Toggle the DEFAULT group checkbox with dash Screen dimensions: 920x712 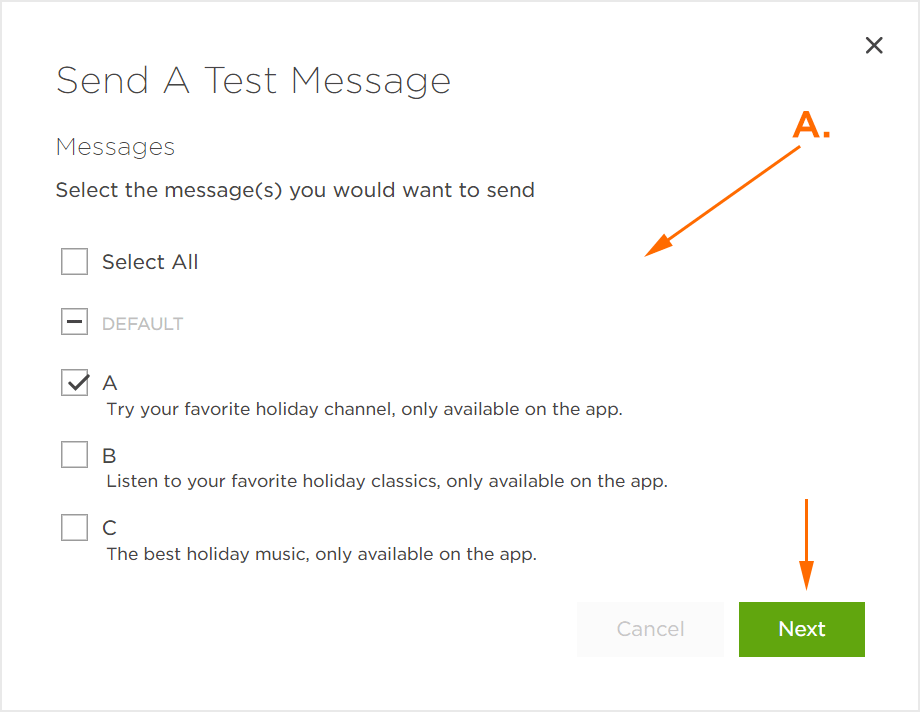(x=75, y=322)
